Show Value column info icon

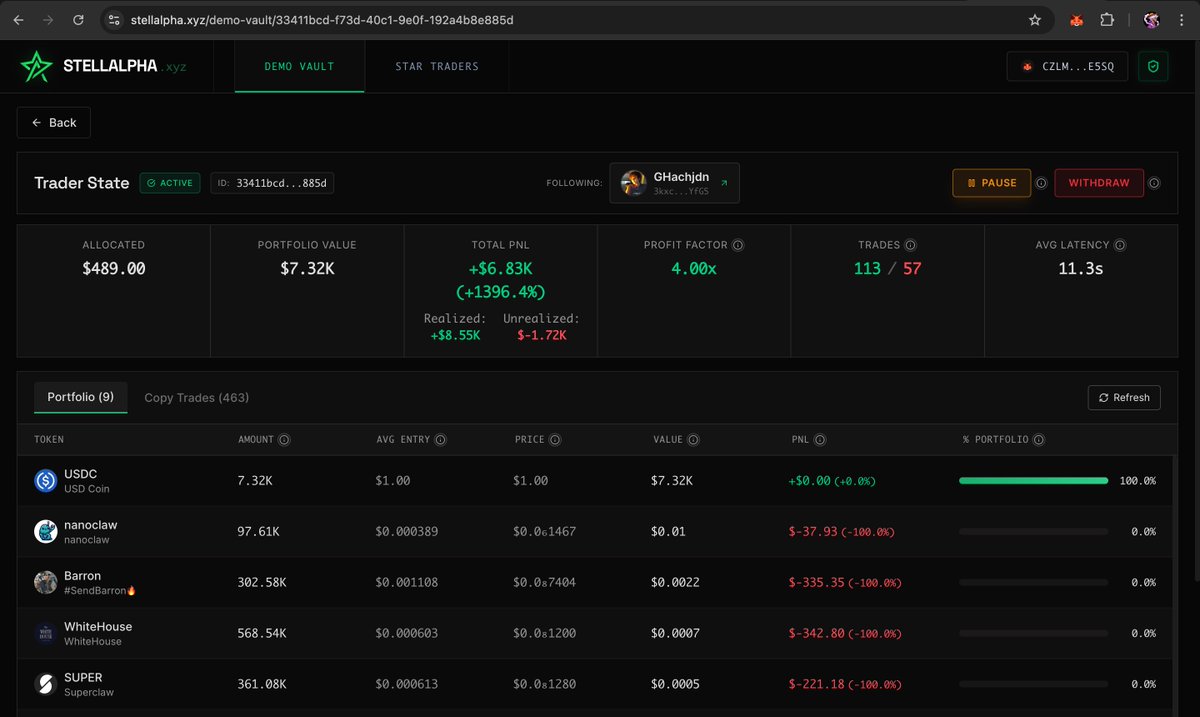693,439
